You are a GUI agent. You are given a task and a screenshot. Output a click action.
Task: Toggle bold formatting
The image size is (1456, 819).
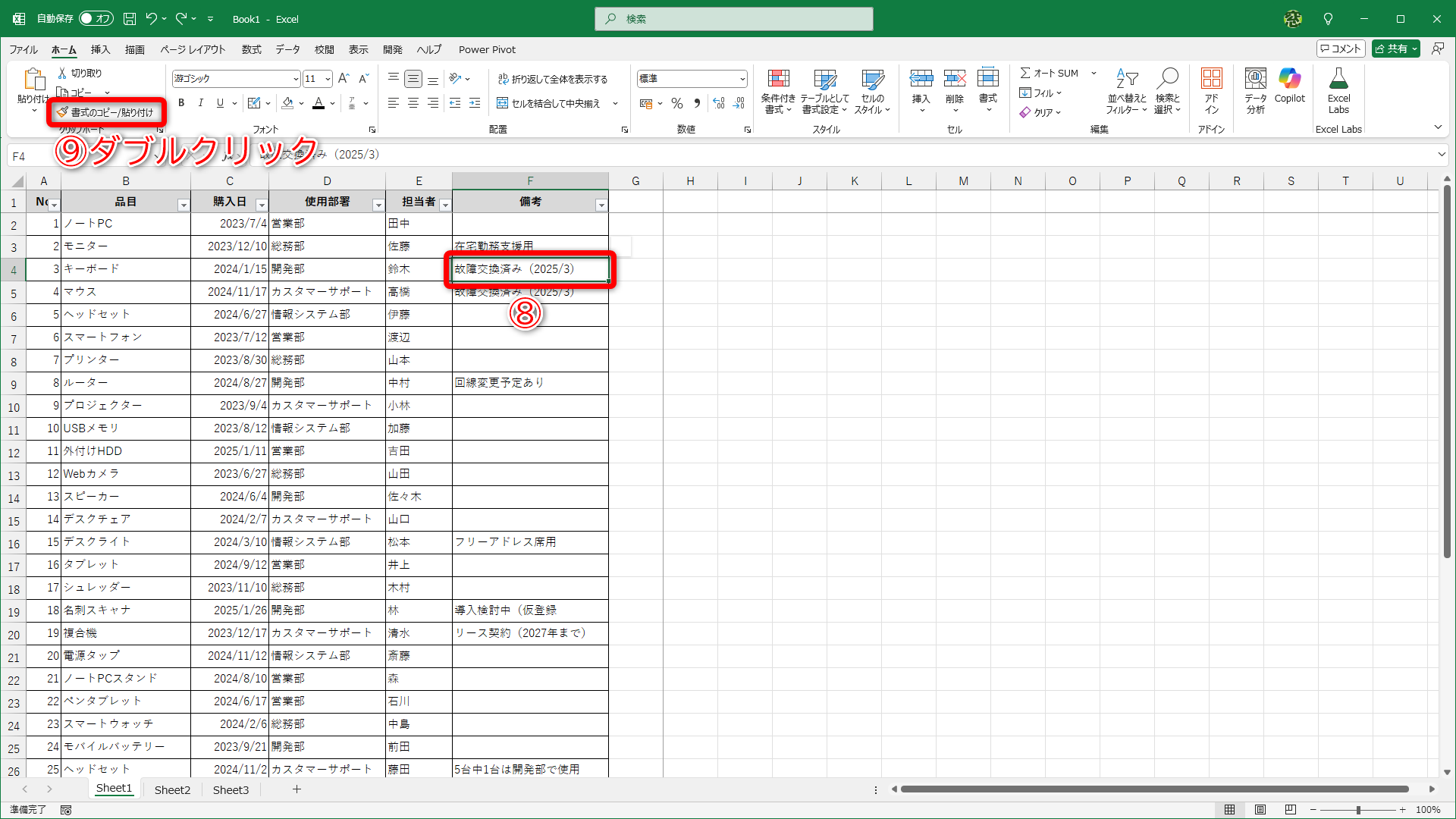coord(181,103)
